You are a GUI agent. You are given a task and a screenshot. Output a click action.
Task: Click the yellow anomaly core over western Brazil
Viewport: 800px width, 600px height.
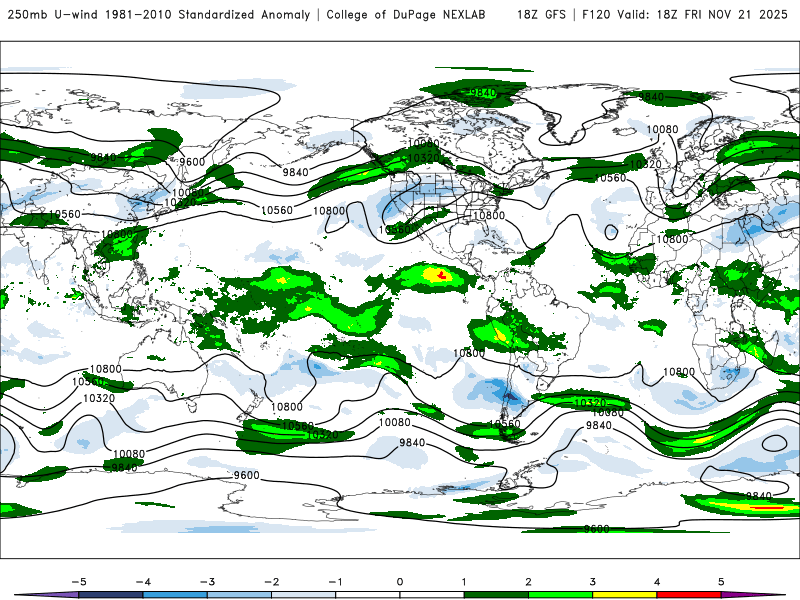click(499, 334)
